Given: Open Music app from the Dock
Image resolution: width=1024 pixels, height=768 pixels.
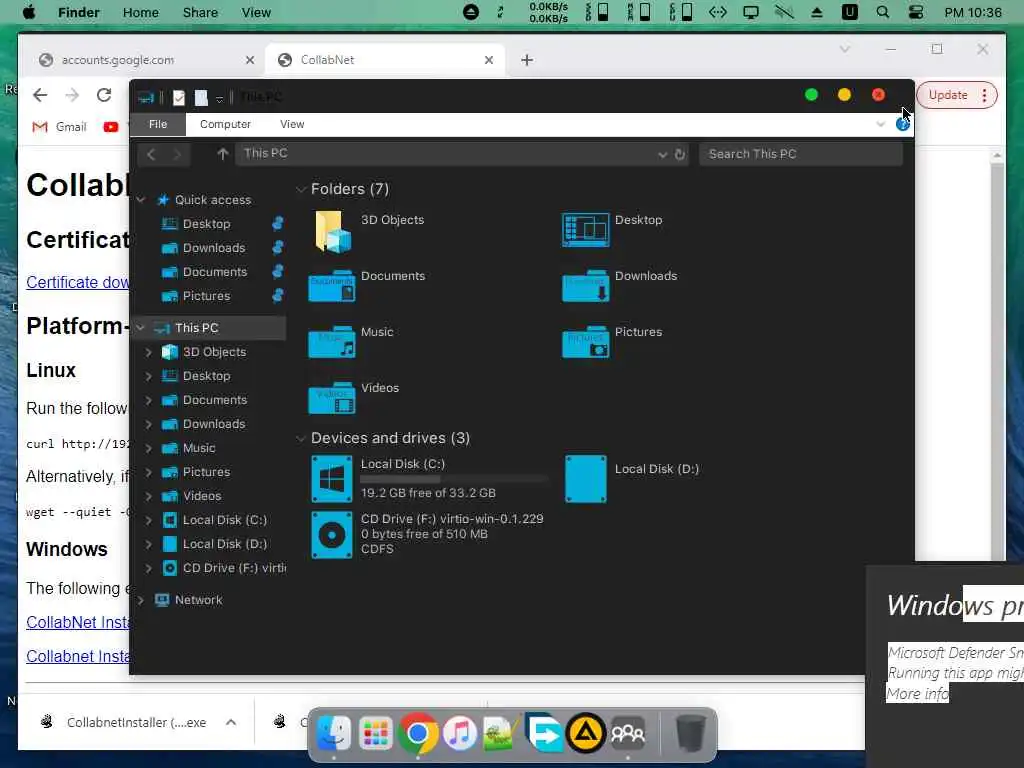Looking at the screenshot, I should click(460, 733).
